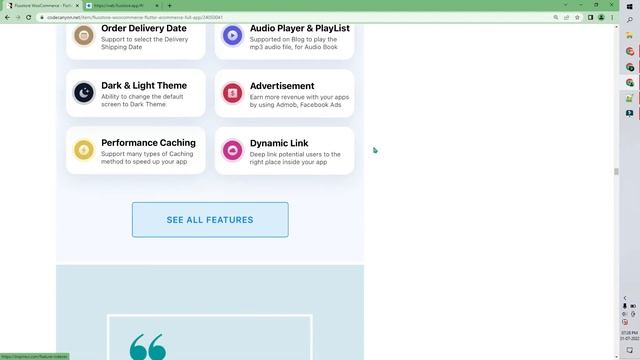This screenshot has width=640, height=360.
Task: Bookmark this page with the star
Action: (x=577, y=18)
